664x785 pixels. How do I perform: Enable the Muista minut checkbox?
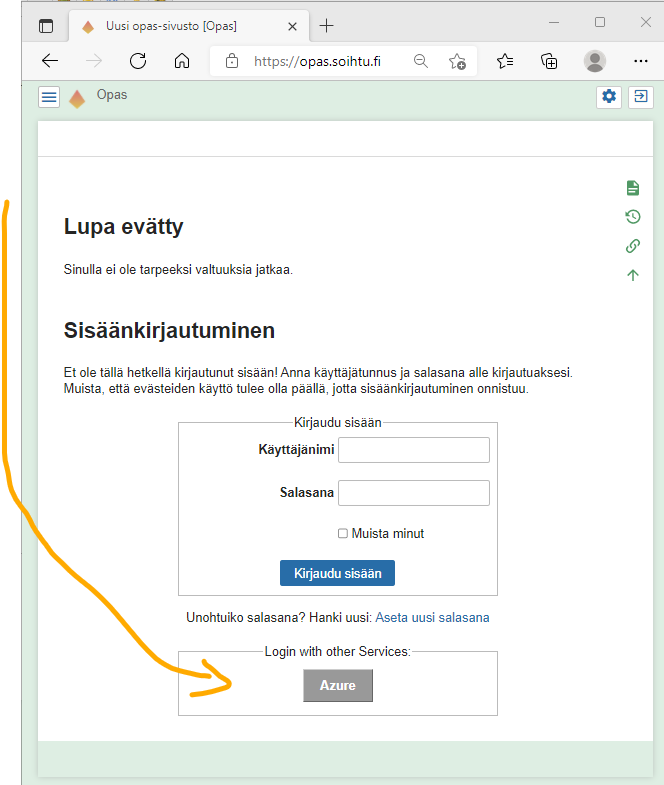tap(343, 533)
